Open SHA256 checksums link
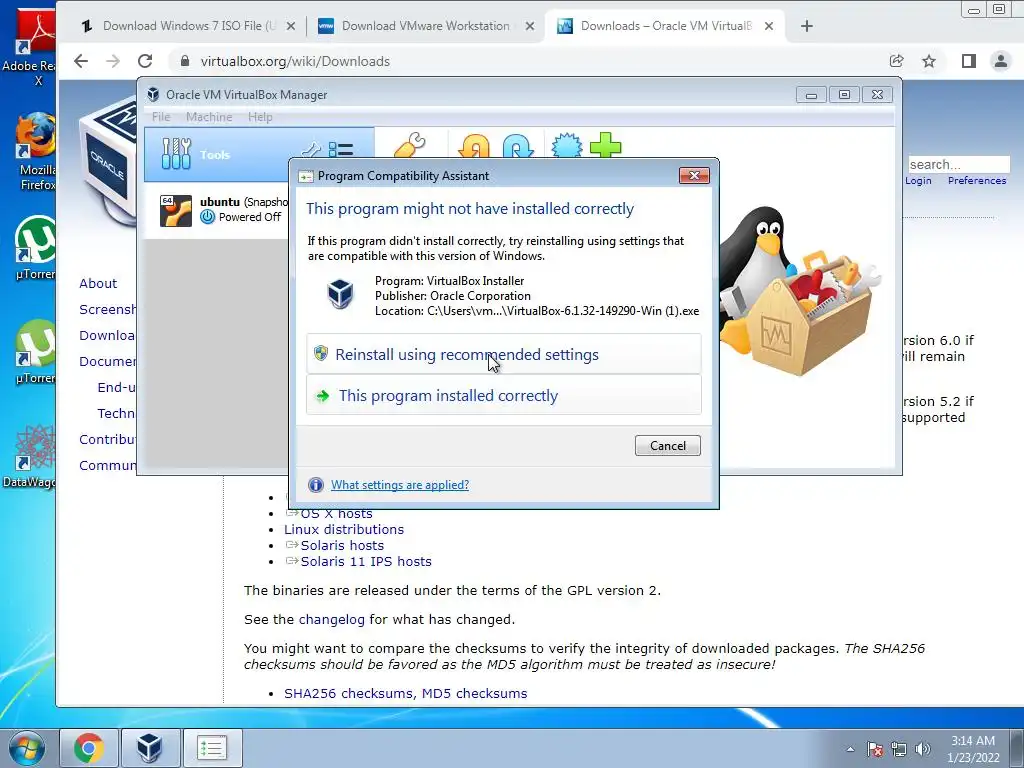This screenshot has width=1024, height=768. [348, 694]
